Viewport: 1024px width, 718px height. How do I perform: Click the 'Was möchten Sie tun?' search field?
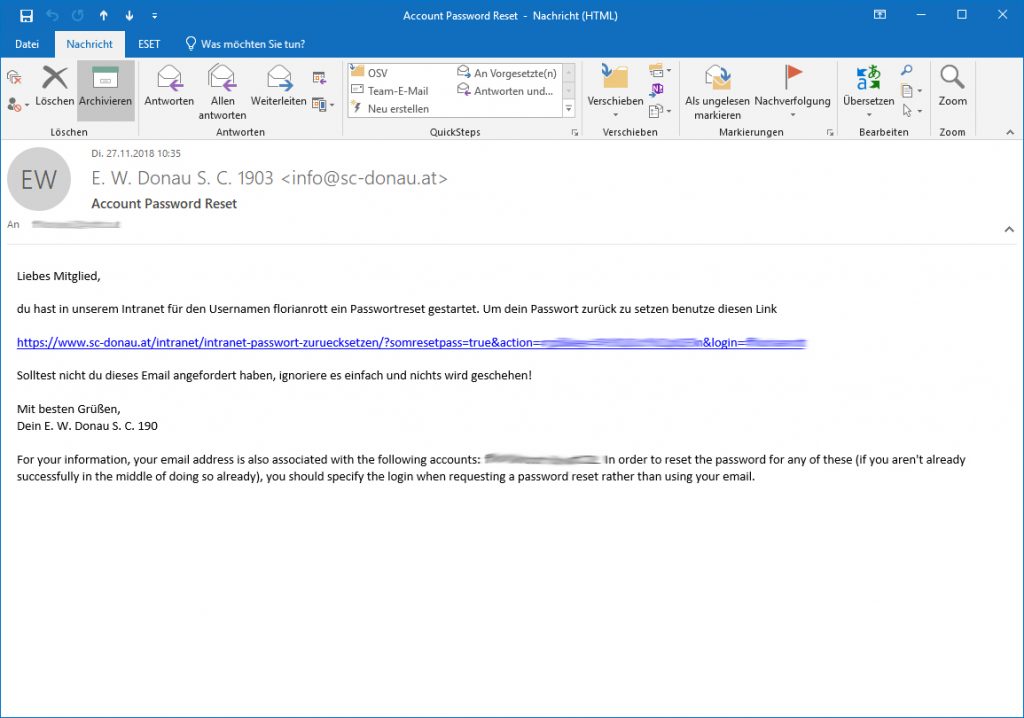pyautogui.click(x=246, y=44)
